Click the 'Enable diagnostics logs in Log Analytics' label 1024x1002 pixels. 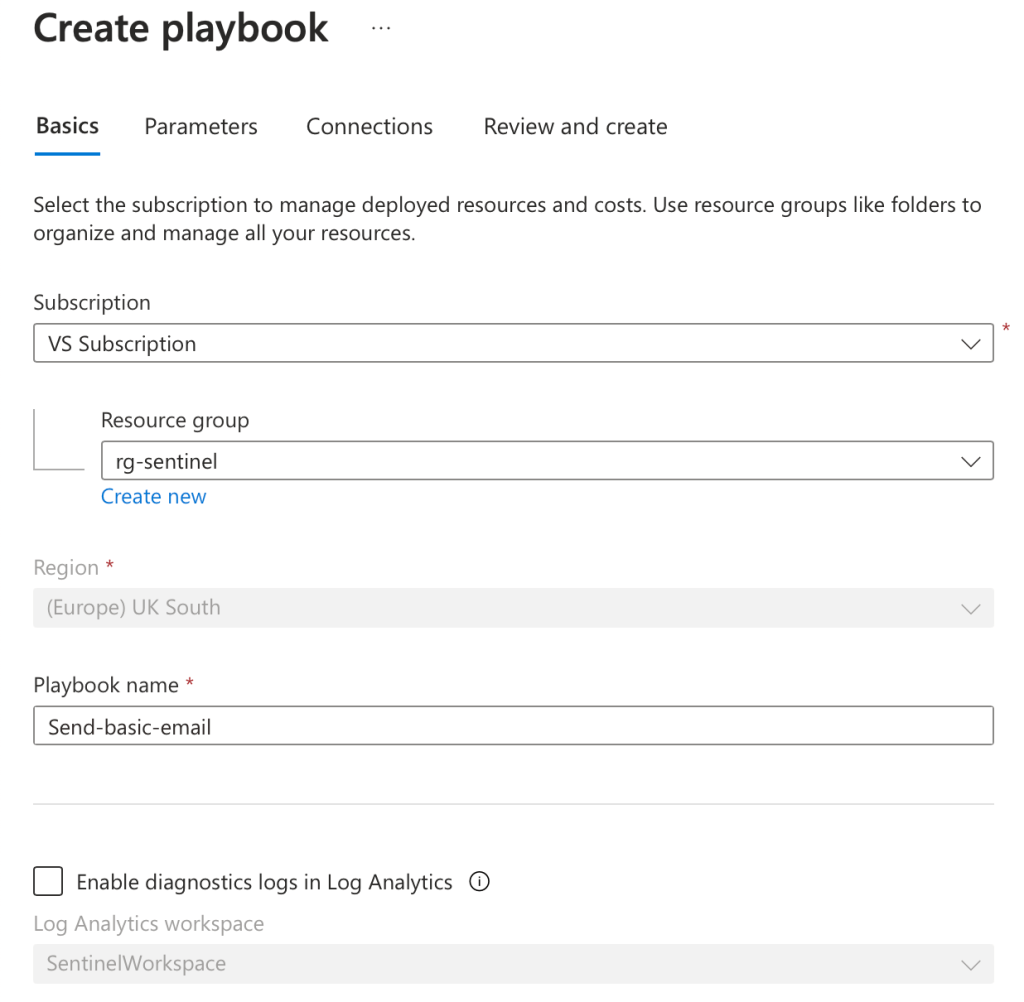tap(264, 882)
